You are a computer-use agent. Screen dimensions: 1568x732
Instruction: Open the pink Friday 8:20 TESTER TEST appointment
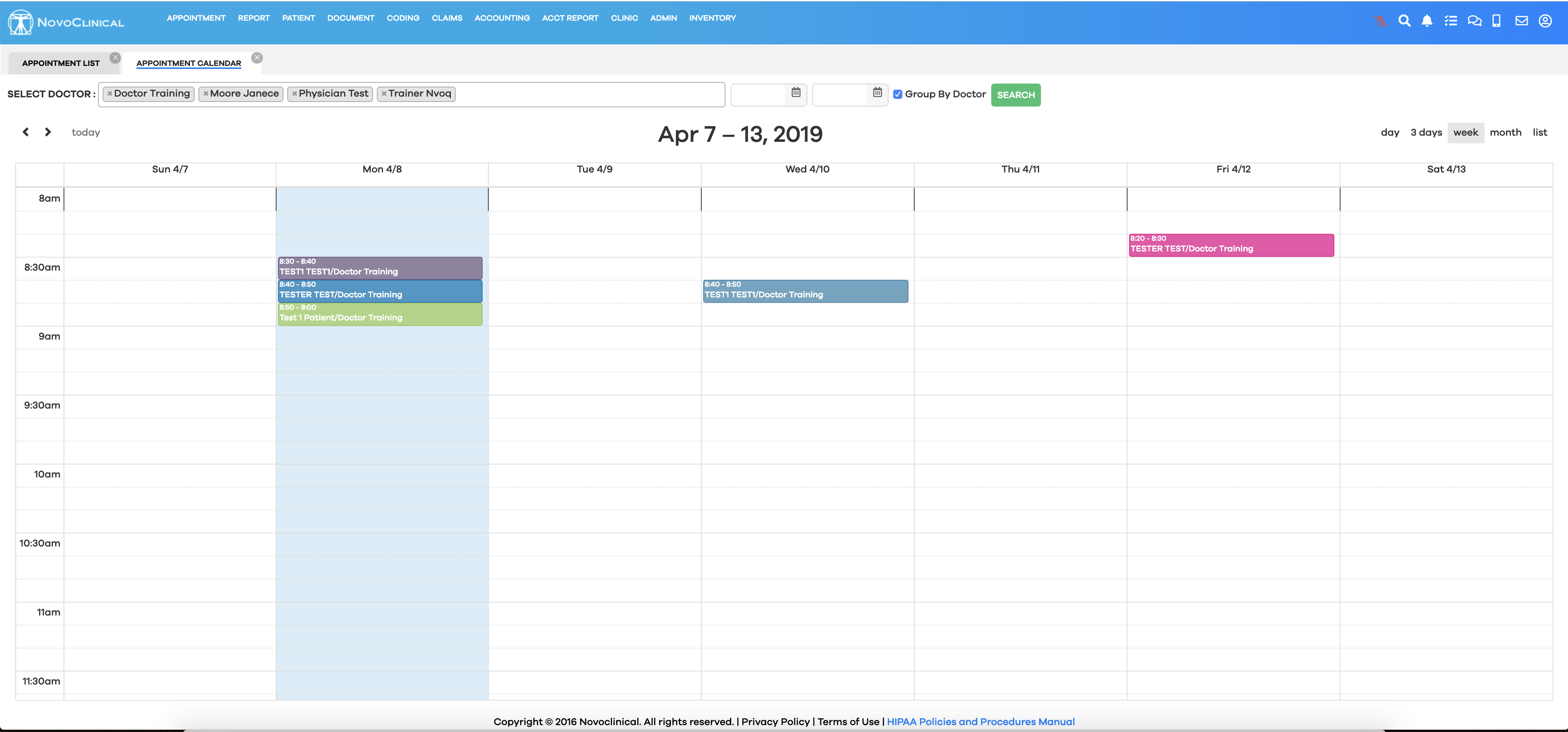(1231, 245)
